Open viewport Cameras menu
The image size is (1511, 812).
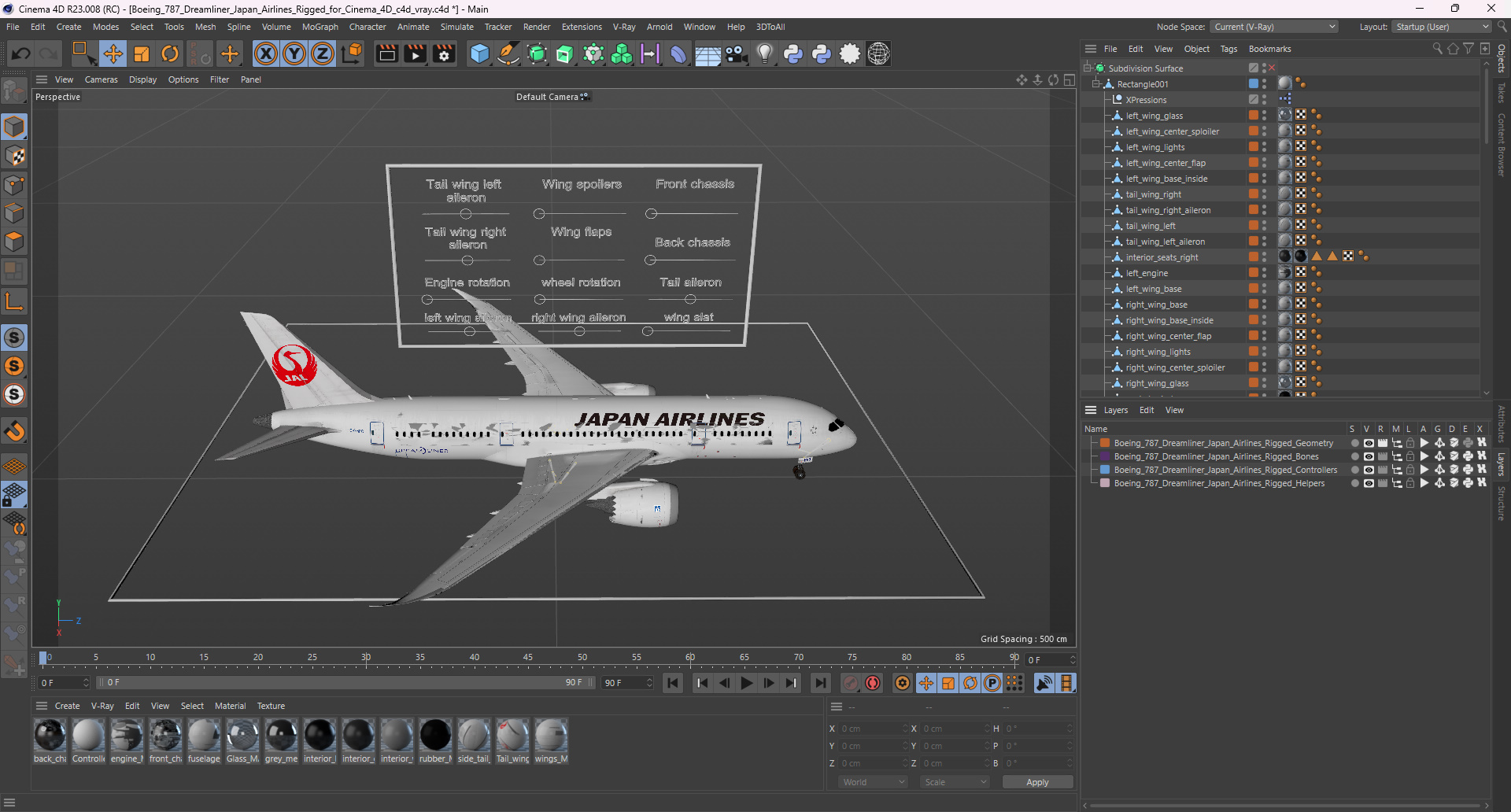[x=101, y=79]
